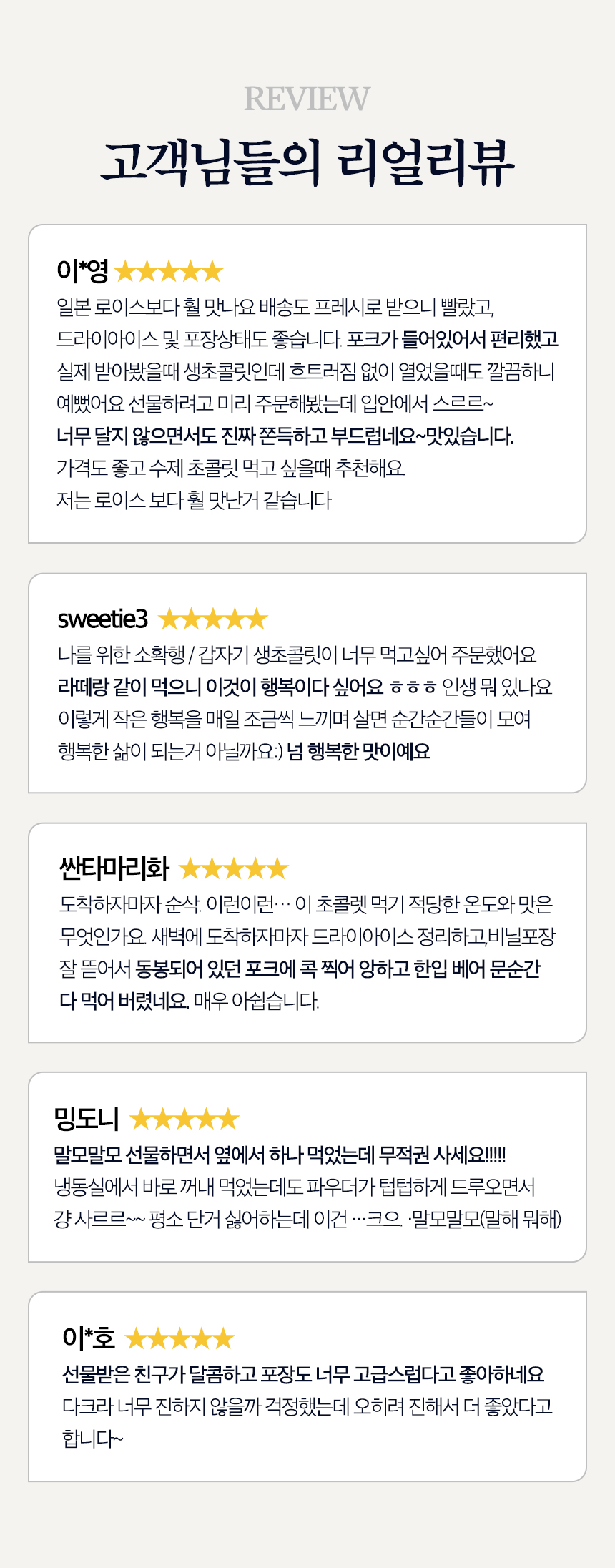
Task: Click the star rating next to 이*영
Action: [x=169, y=271]
